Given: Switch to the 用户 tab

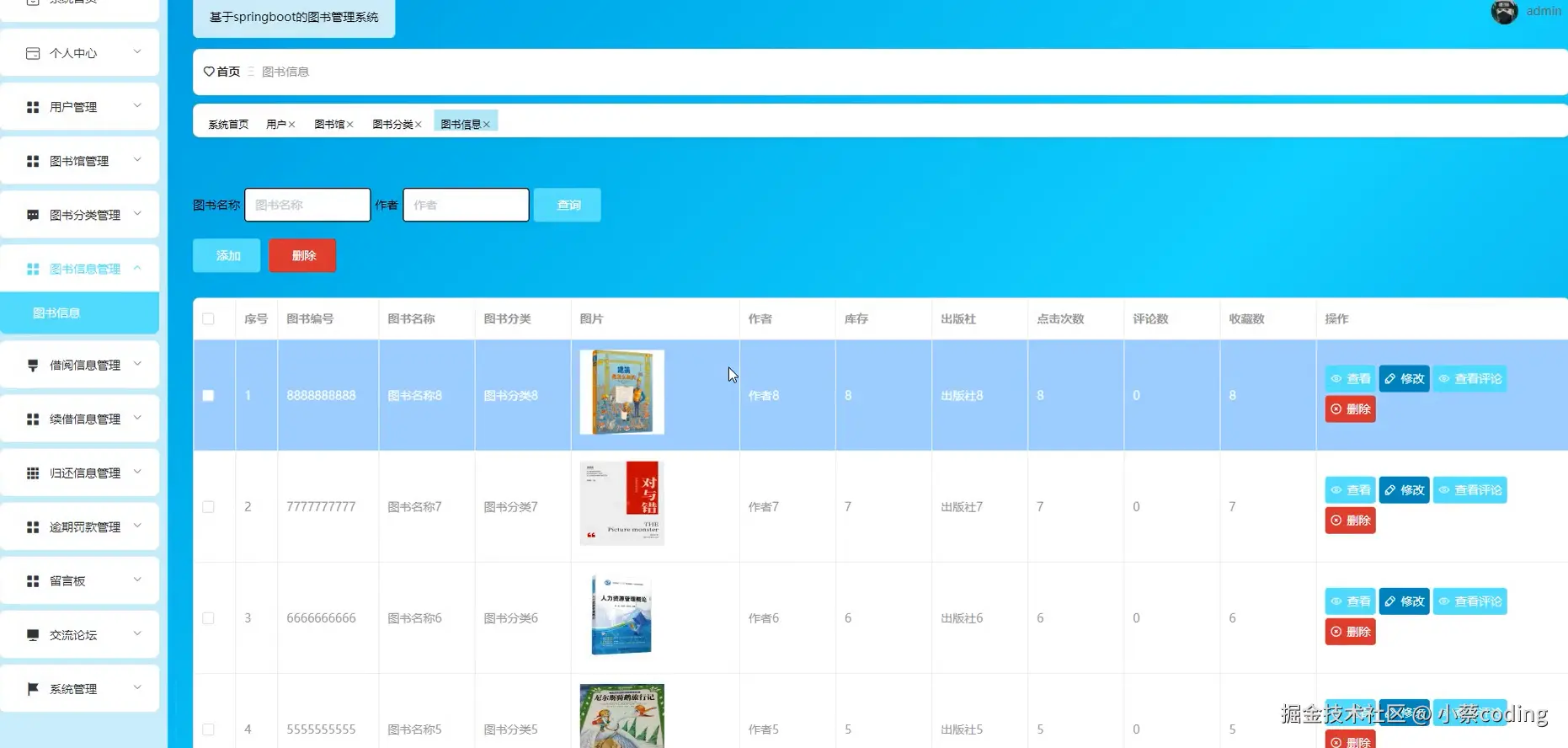Looking at the screenshot, I should [276, 125].
